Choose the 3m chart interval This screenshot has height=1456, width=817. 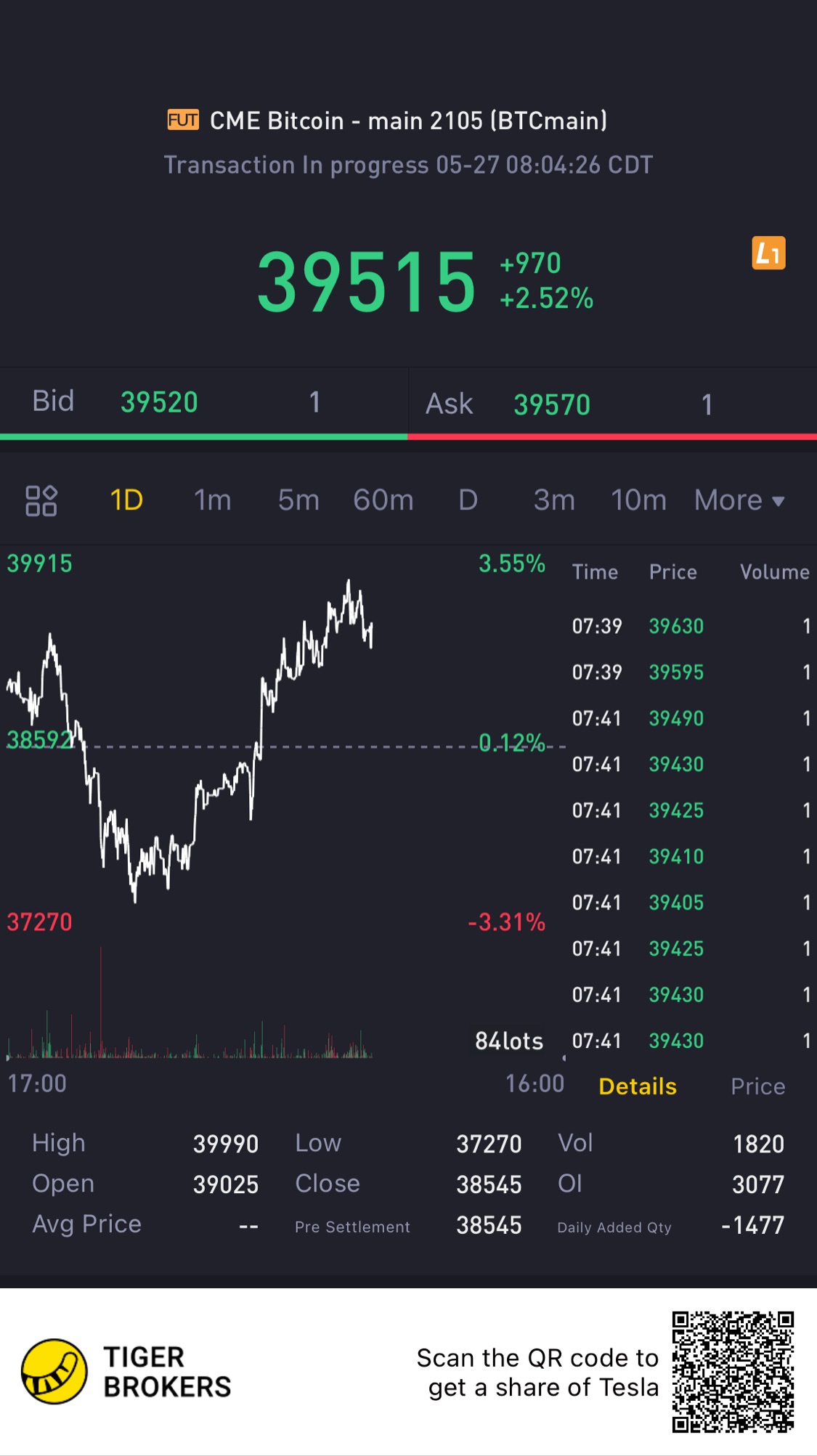coord(554,500)
